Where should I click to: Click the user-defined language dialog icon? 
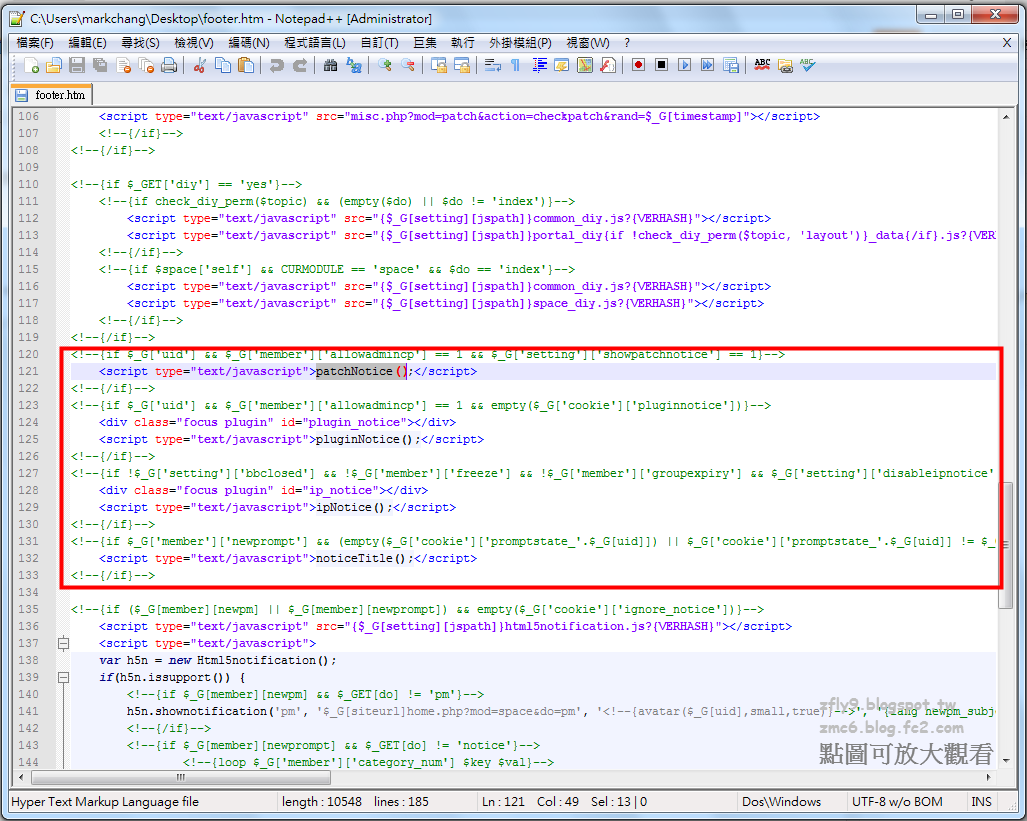click(562, 65)
